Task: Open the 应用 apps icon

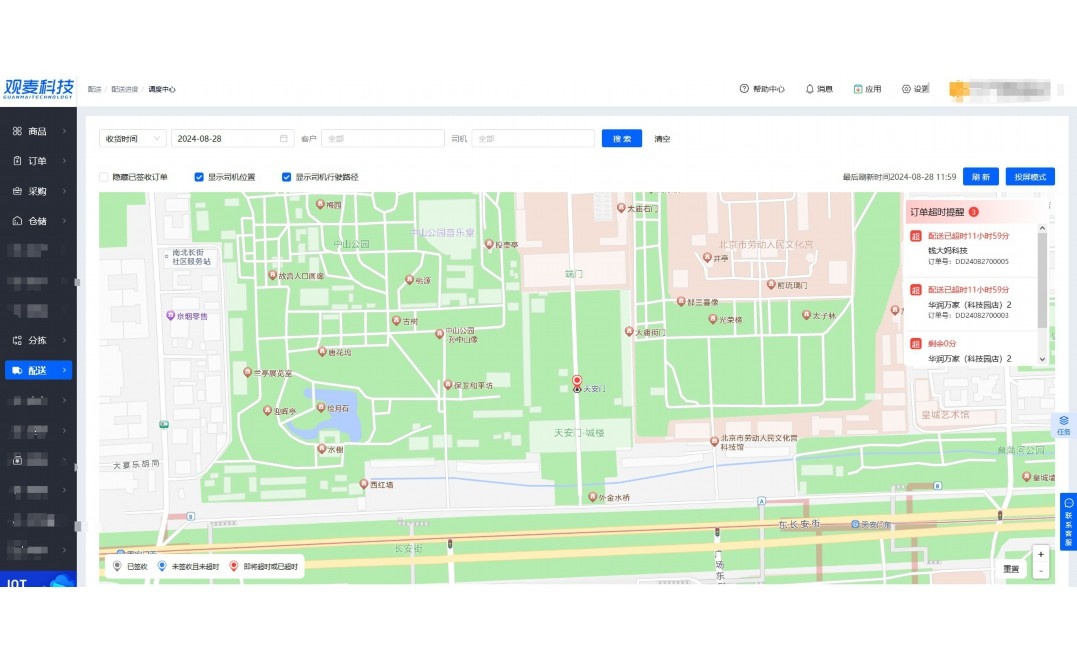Action: (x=858, y=89)
